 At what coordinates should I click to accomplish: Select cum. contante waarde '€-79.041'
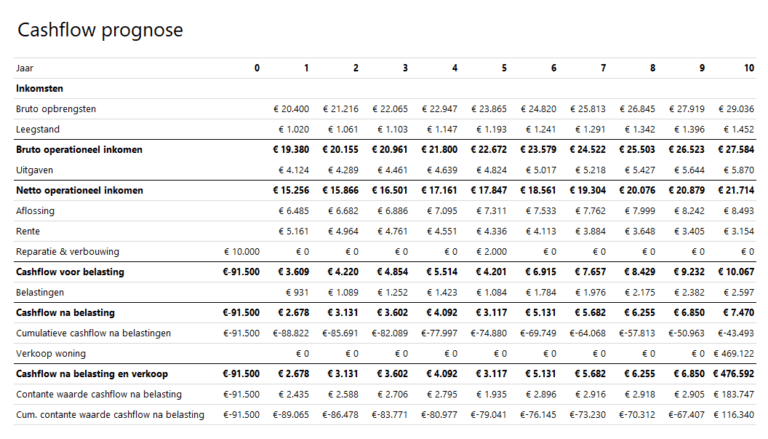[x=488, y=415]
